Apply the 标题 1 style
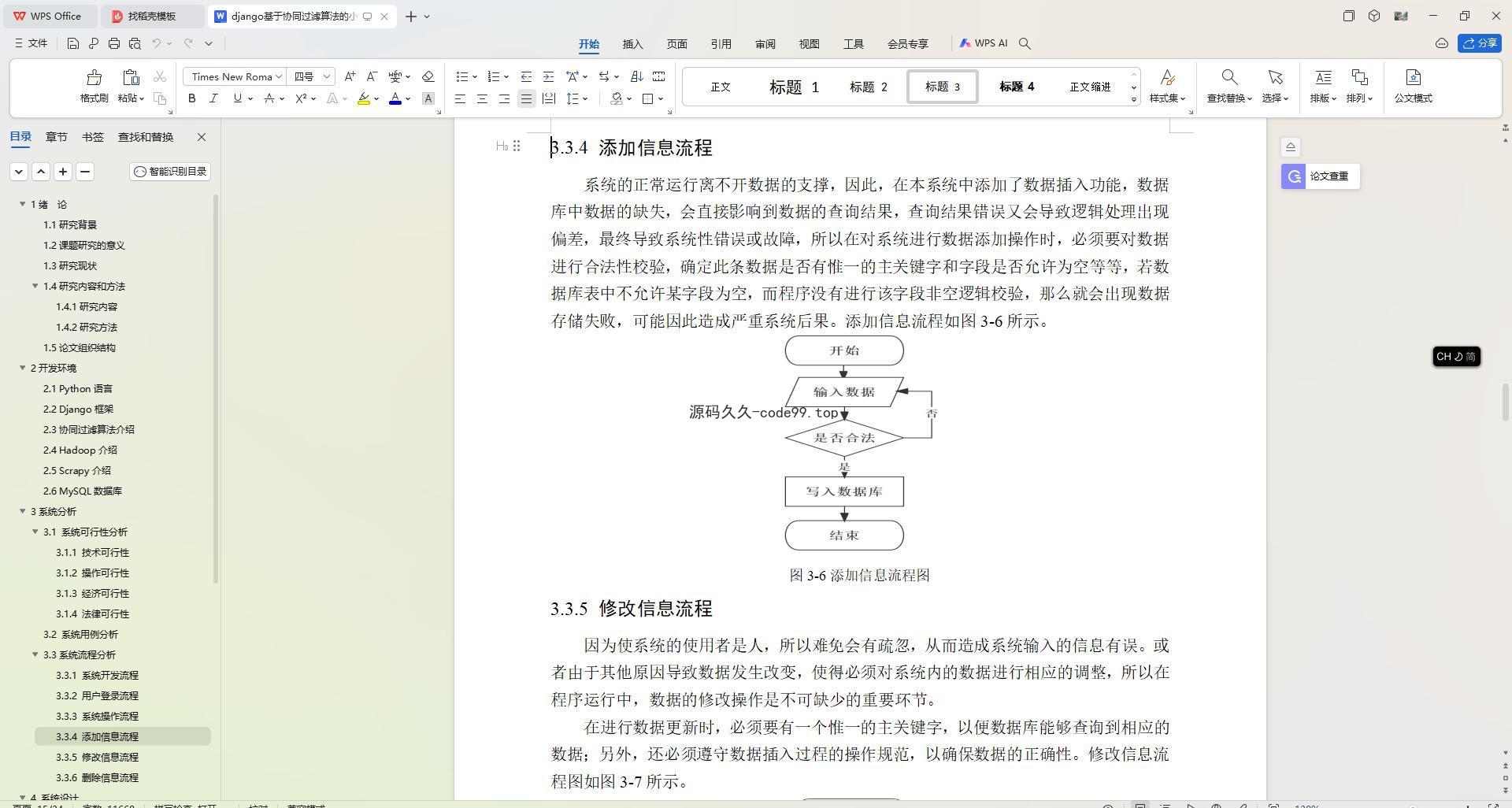Screen dimensions: 1512x808 click(794, 87)
